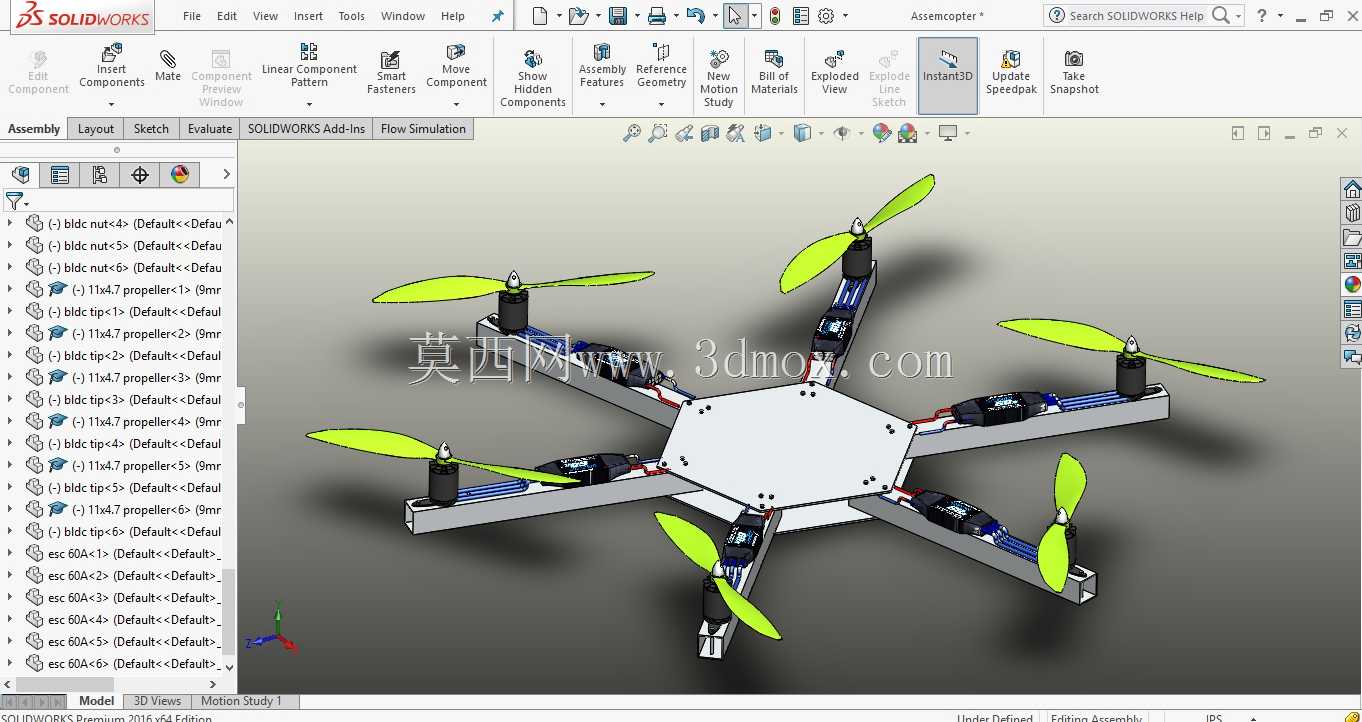The height and width of the screenshot is (722, 1362).
Task: Save the assembly with the disk icon
Action: (617, 16)
